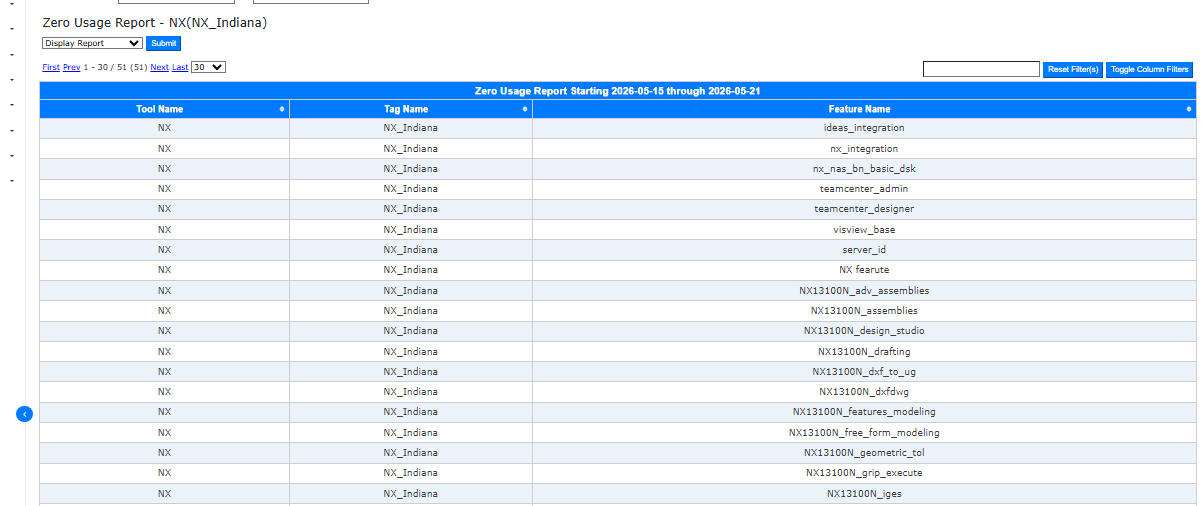The width and height of the screenshot is (1204, 506).
Task: Select the Zero Usage Report date range title
Action: point(618,91)
